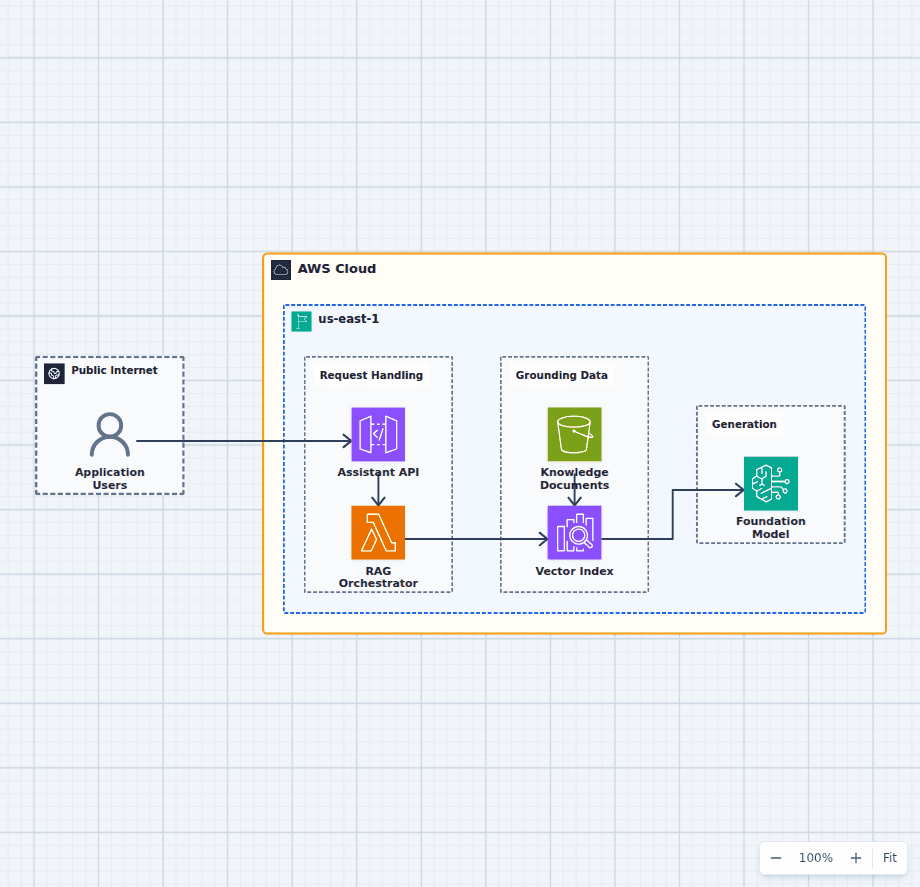Image resolution: width=920 pixels, height=887 pixels.
Task: Zoom in with the plus button
Action: click(856, 858)
